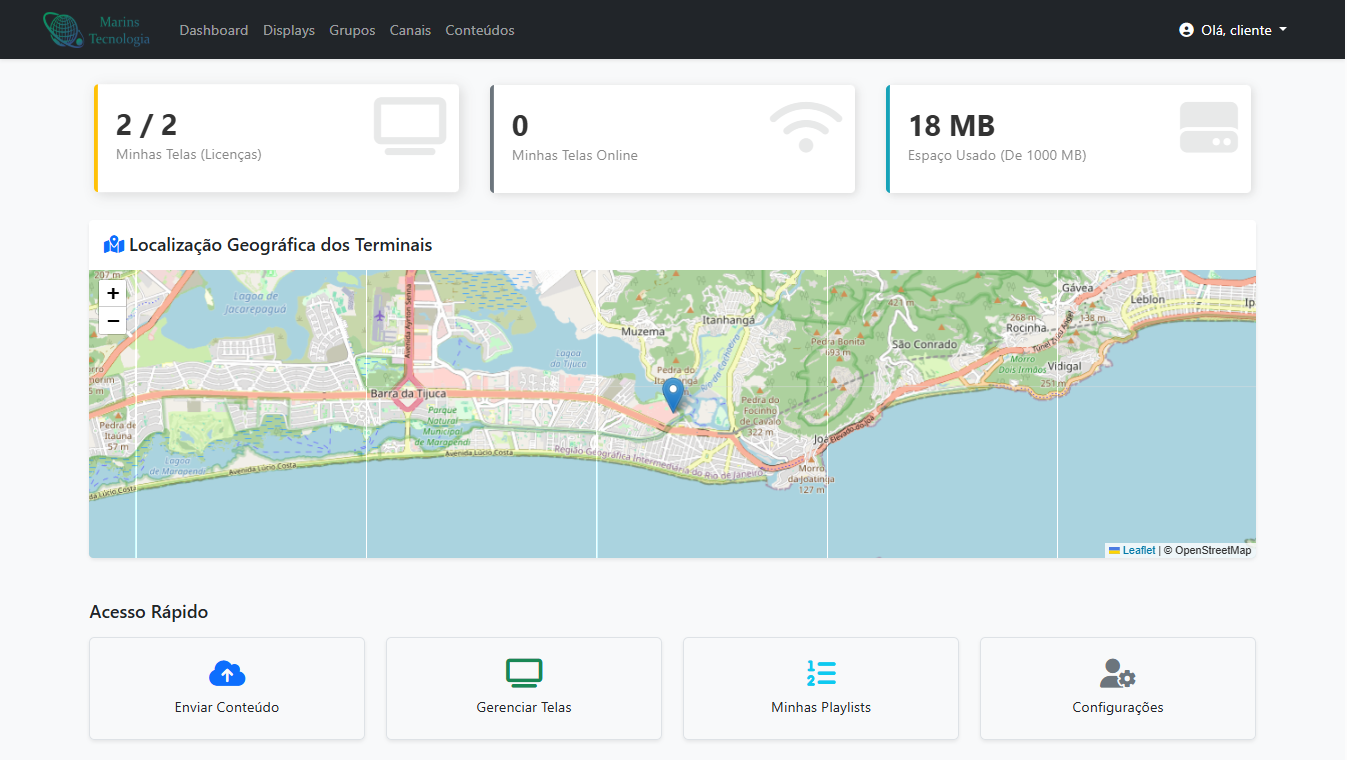Open the Leaflet attribution link
The width and height of the screenshot is (1347, 760).
[1138, 550]
